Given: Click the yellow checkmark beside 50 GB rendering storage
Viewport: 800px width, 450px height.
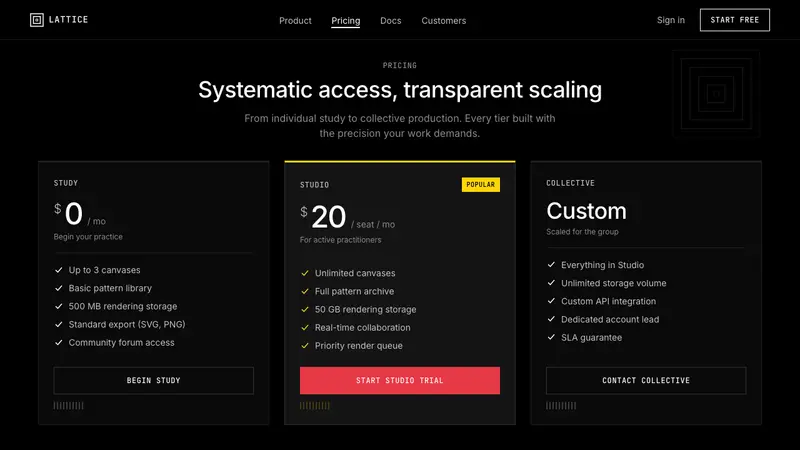Looking at the screenshot, I should click(x=305, y=309).
